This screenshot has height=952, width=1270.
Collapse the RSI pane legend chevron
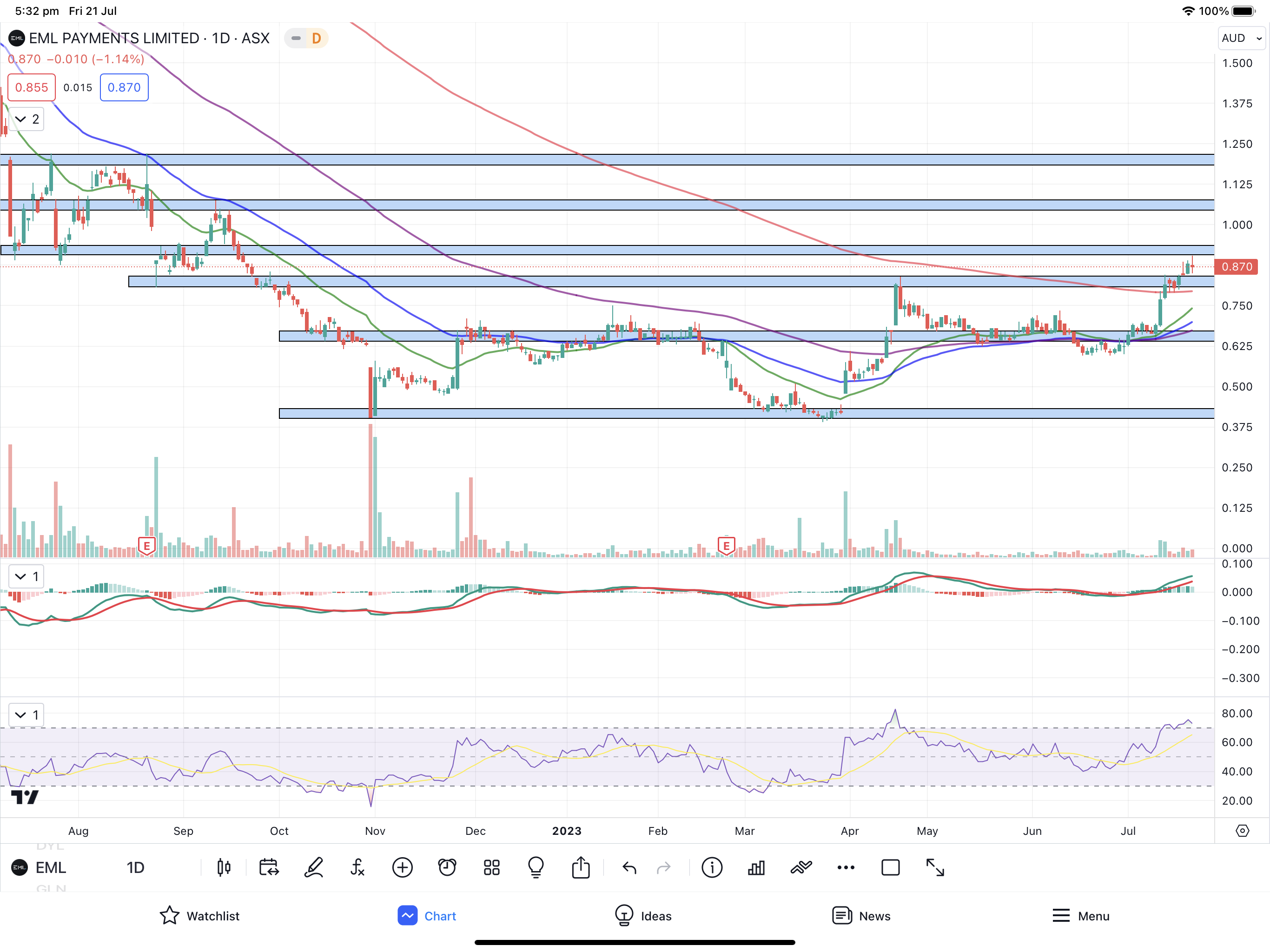point(26,715)
